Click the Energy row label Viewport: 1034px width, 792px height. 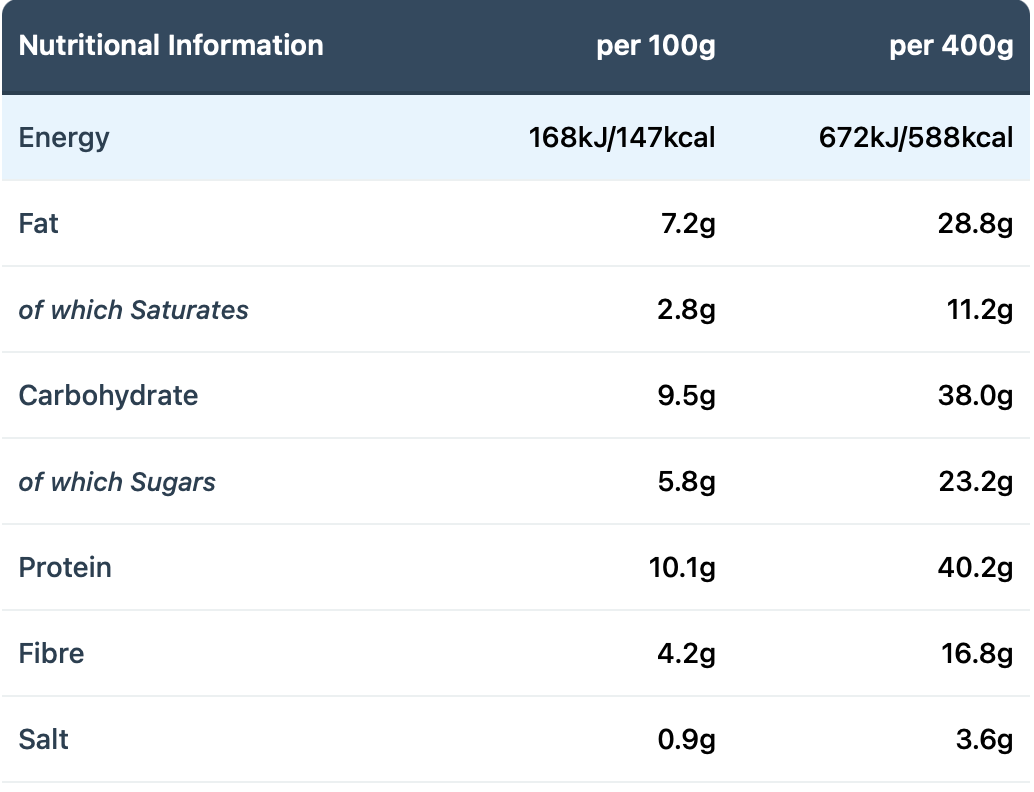pyautogui.click(x=64, y=138)
